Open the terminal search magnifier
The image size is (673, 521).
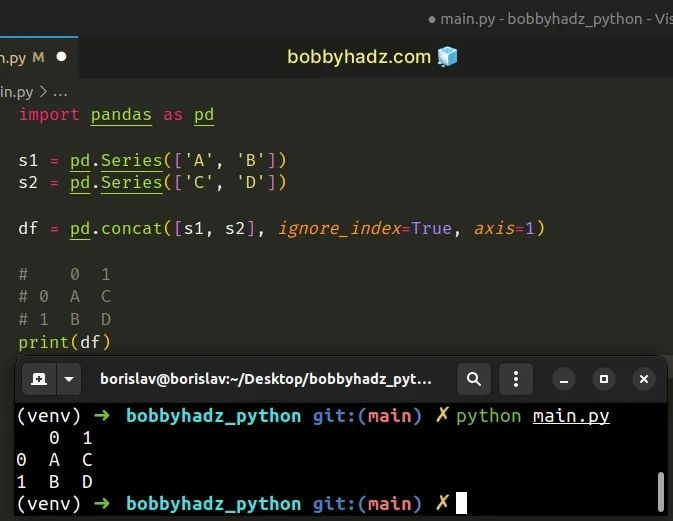474,379
